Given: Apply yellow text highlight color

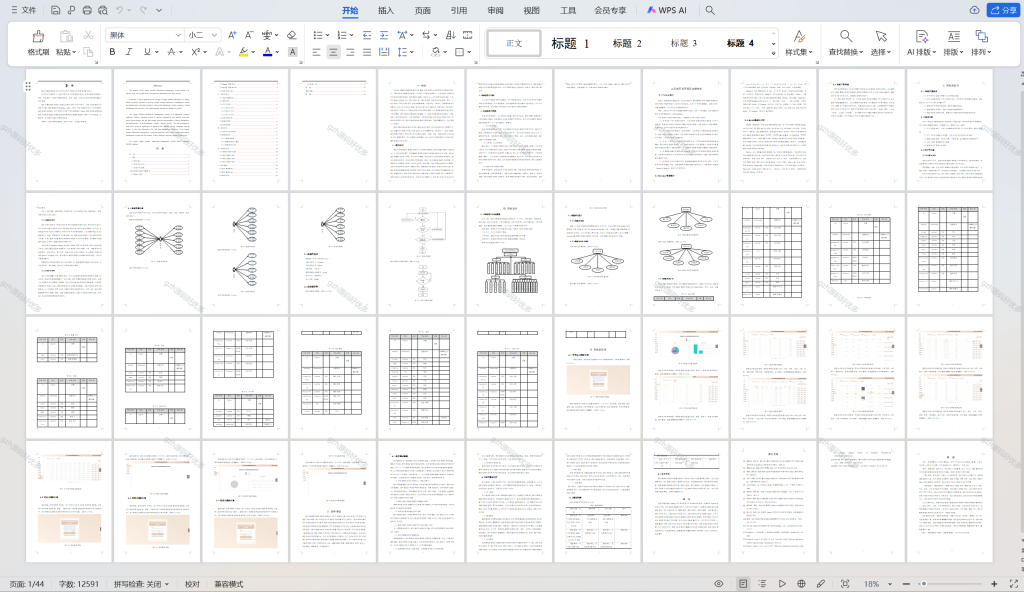Looking at the screenshot, I should coord(244,52).
